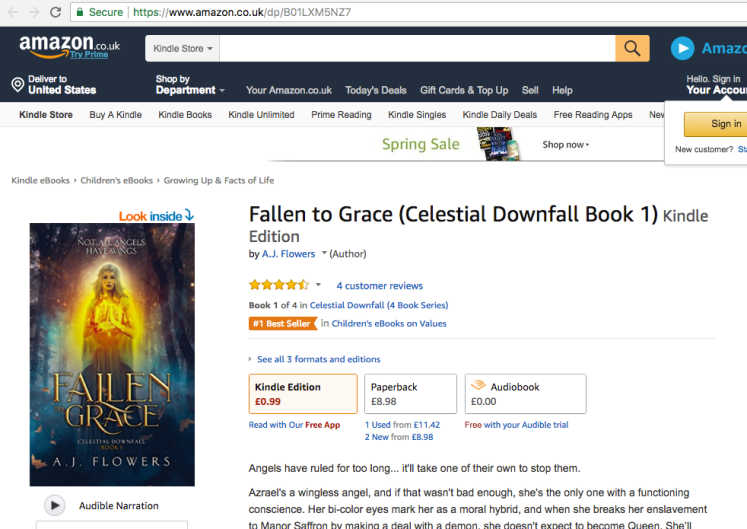Play the Audible Narration sample
The width and height of the screenshot is (747, 529).
(55, 505)
